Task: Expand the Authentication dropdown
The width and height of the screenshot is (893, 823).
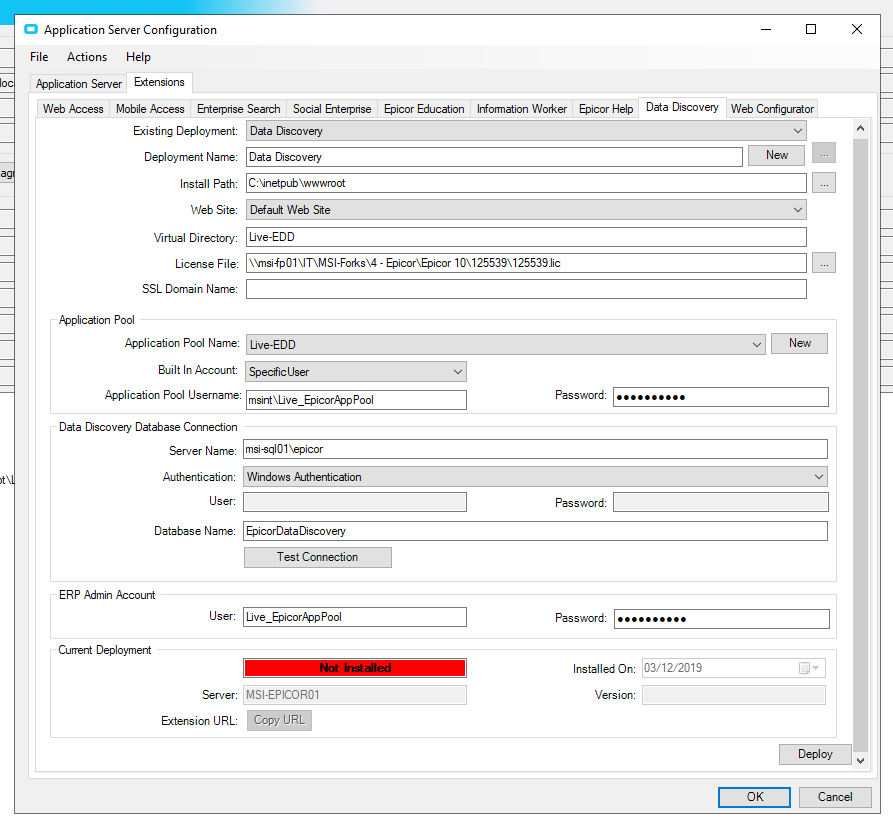Action: (x=535, y=477)
